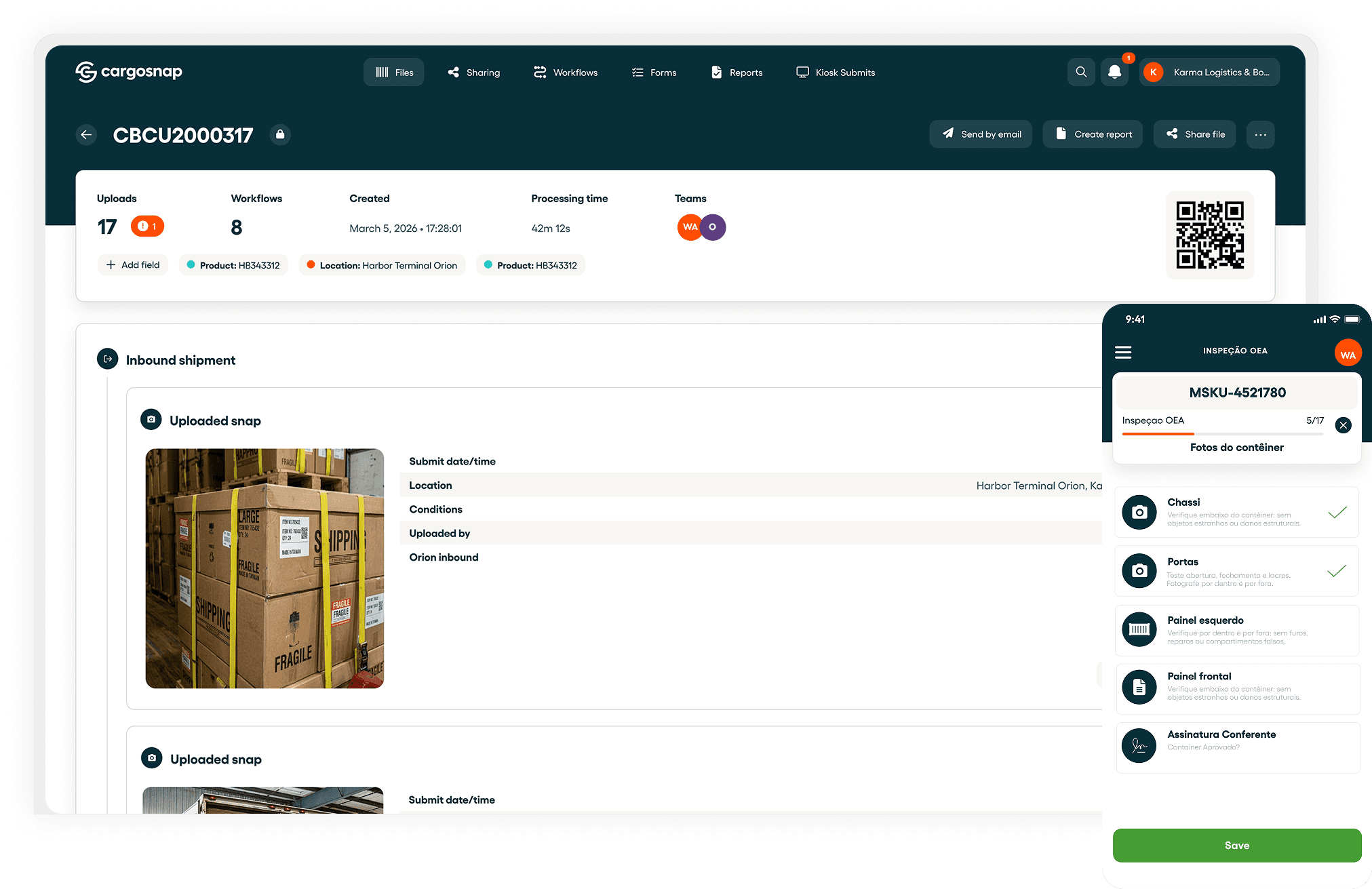Click the 42m 12s processing time

551,229
